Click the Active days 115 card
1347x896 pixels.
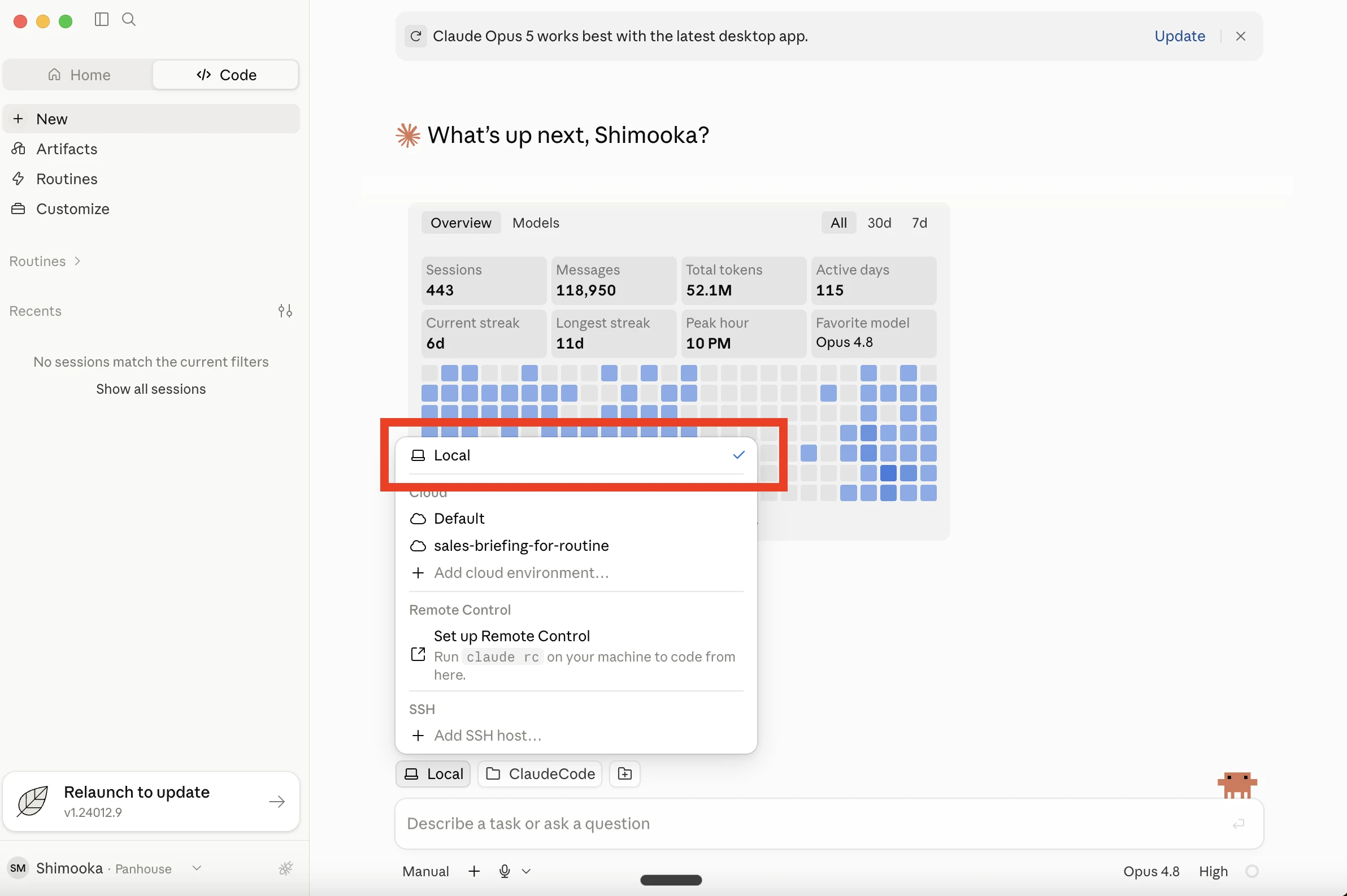tap(874, 281)
